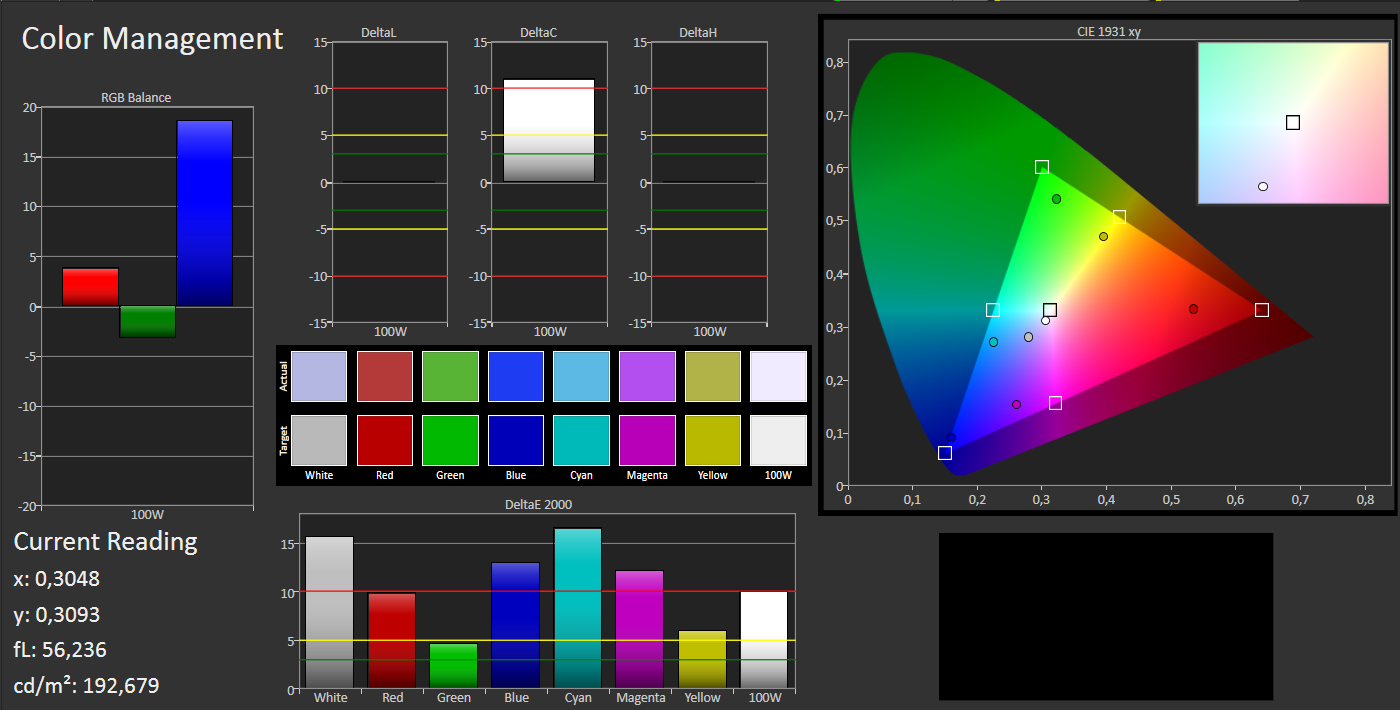Click the y: 0,3093 reading
The height and width of the screenshot is (710, 1400).
(57, 615)
